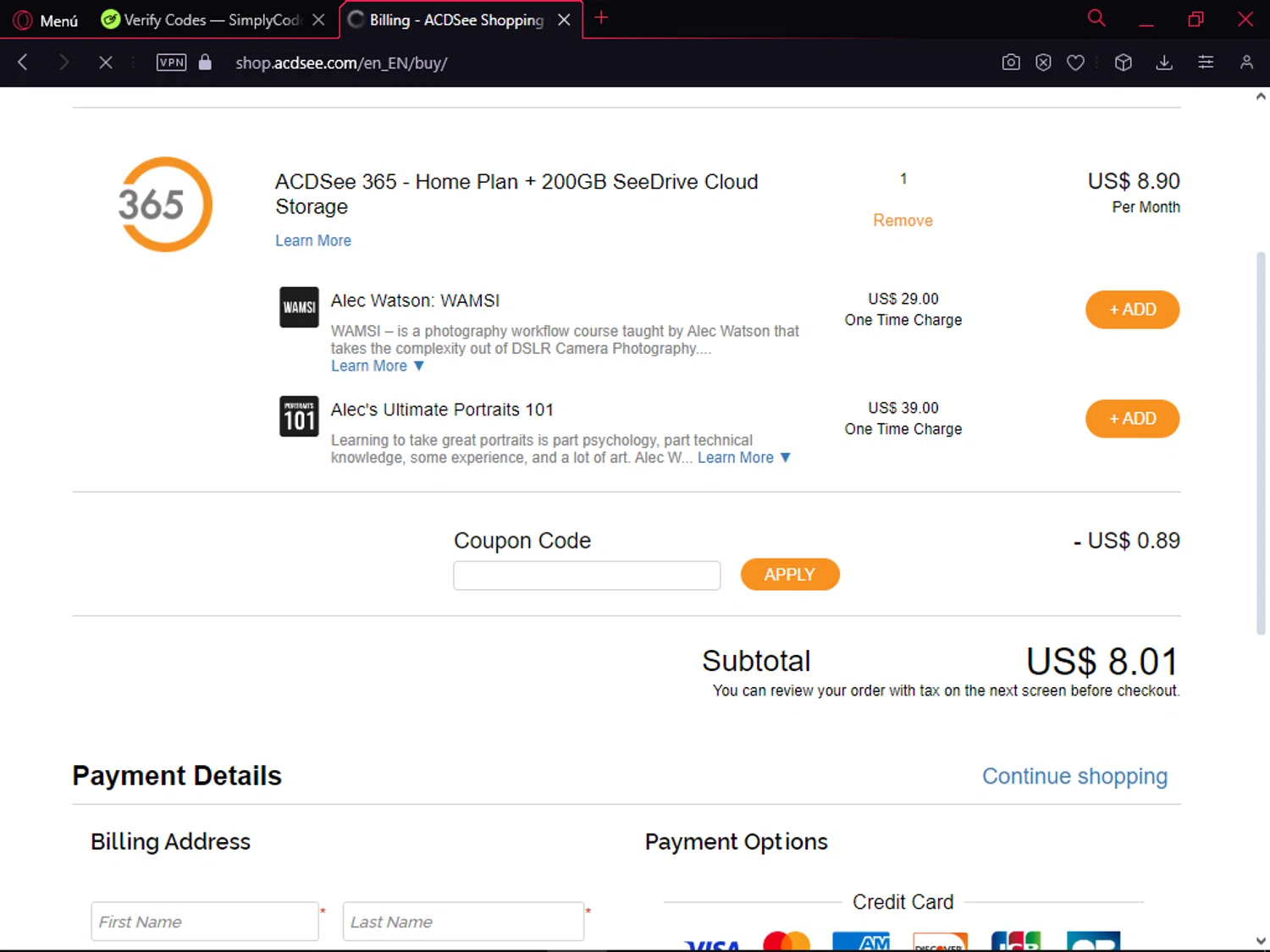Add the page to bookmarks with the heart icon
This screenshot has height=952, width=1270.
coord(1075,62)
